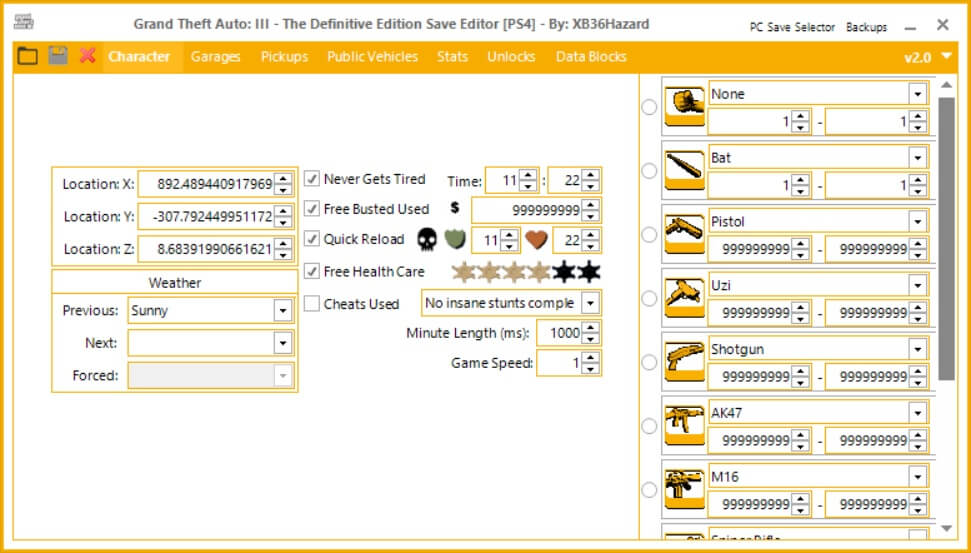Click the green armor shield icon
Screen dimensions: 971x553
pos(455,240)
